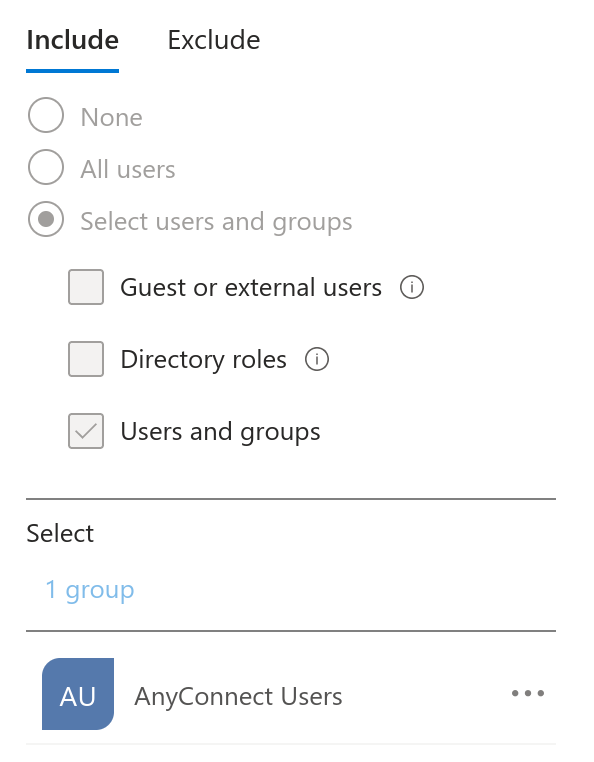Uncheck the Users and groups checkbox

(86, 431)
